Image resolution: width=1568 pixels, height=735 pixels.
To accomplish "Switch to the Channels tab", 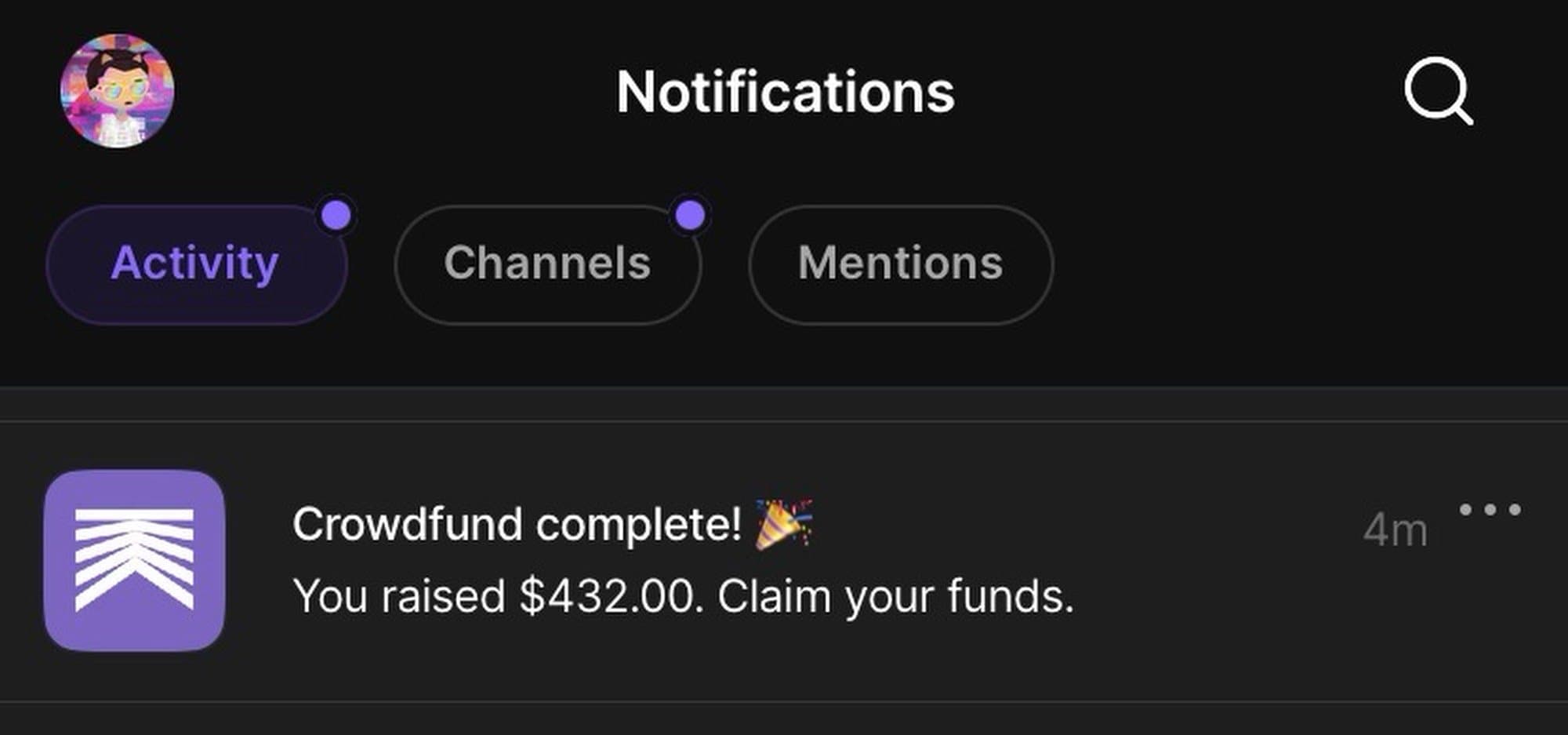I will click(547, 264).
